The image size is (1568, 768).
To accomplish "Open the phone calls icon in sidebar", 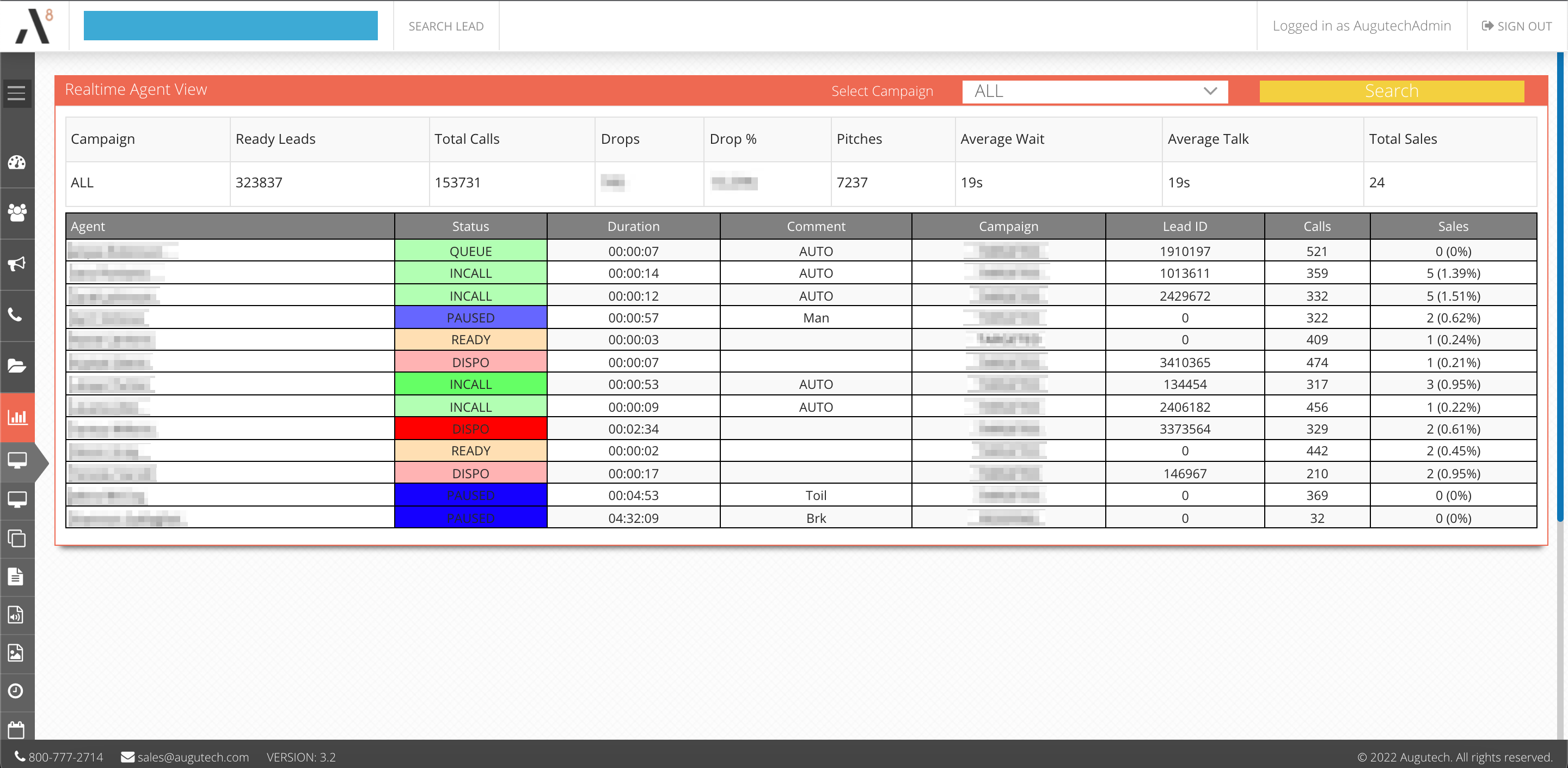I will (16, 315).
